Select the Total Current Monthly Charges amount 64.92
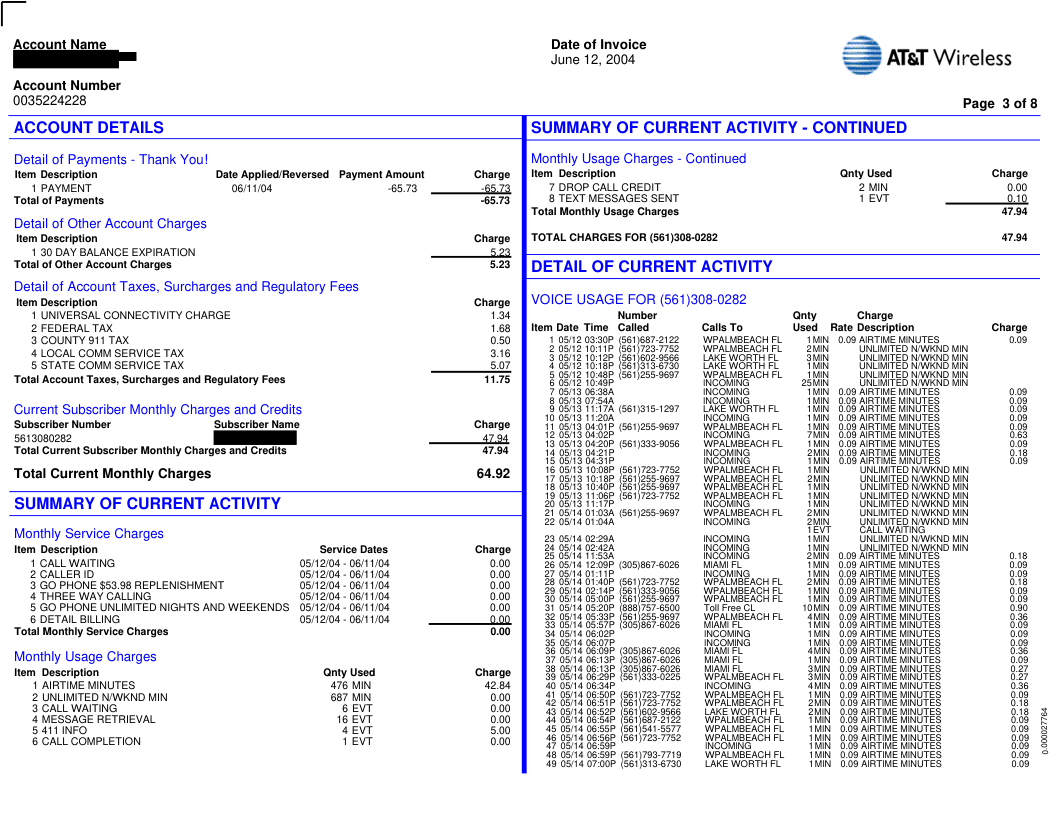Screen dimensions: 1056x816 coord(493,473)
